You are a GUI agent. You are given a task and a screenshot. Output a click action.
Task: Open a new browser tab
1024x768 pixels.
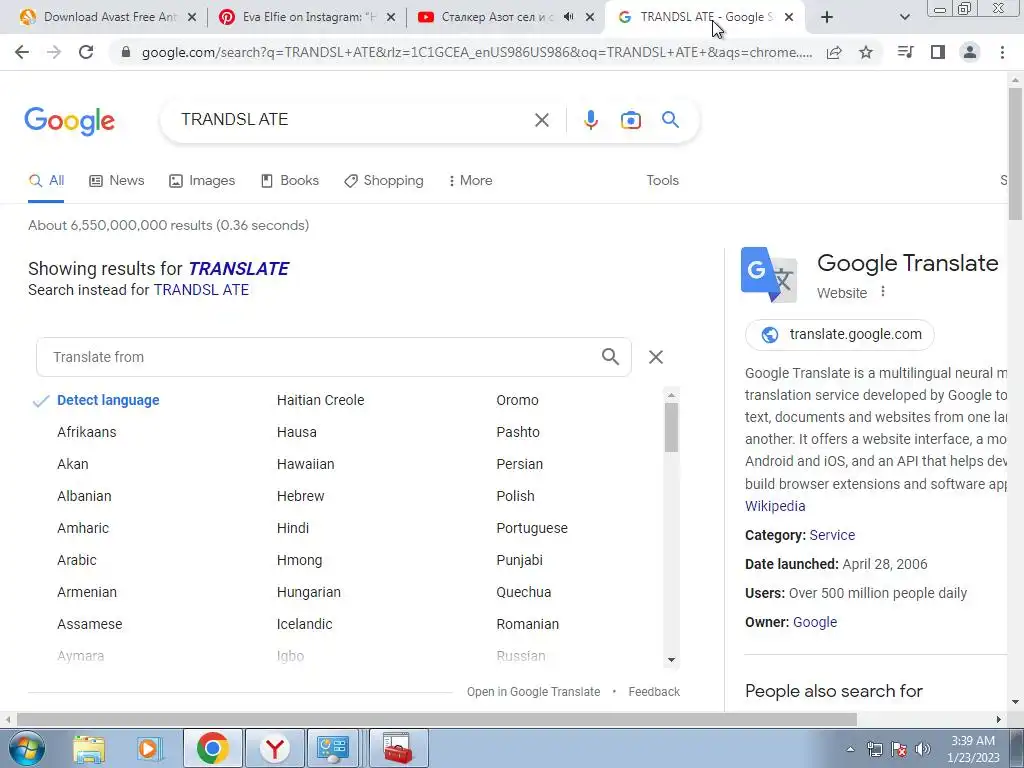point(827,18)
